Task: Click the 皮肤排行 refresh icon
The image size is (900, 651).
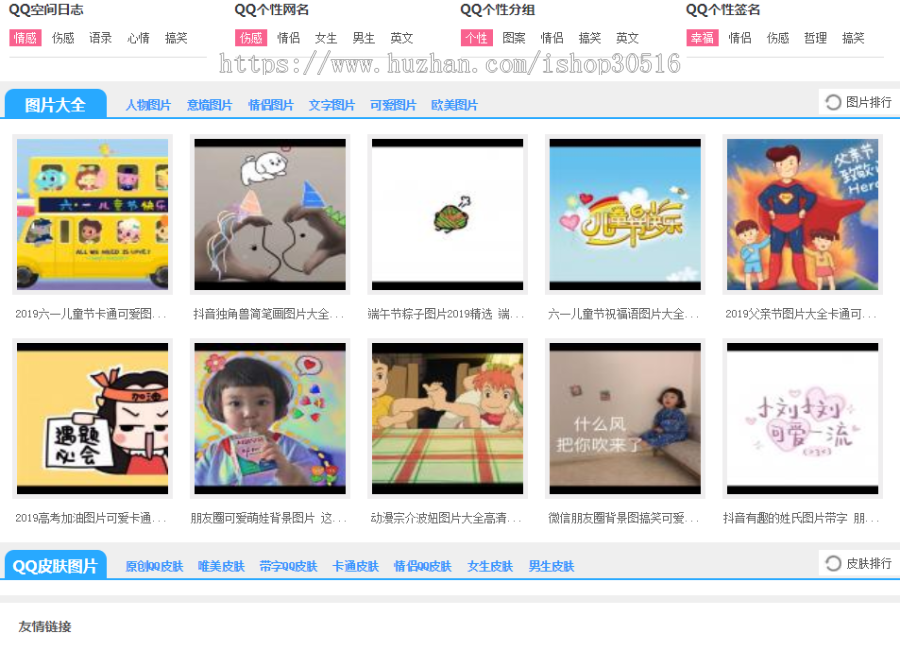Action: (833, 564)
